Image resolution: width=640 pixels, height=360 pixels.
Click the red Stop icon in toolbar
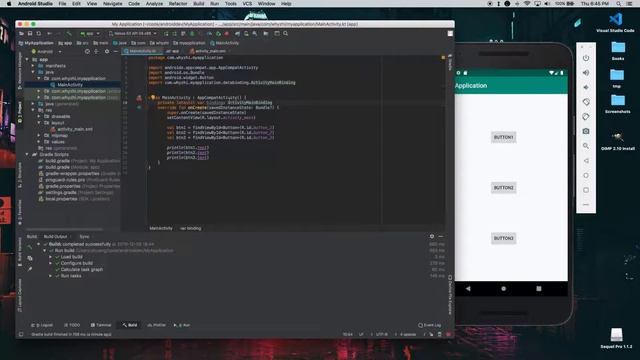(227, 33)
